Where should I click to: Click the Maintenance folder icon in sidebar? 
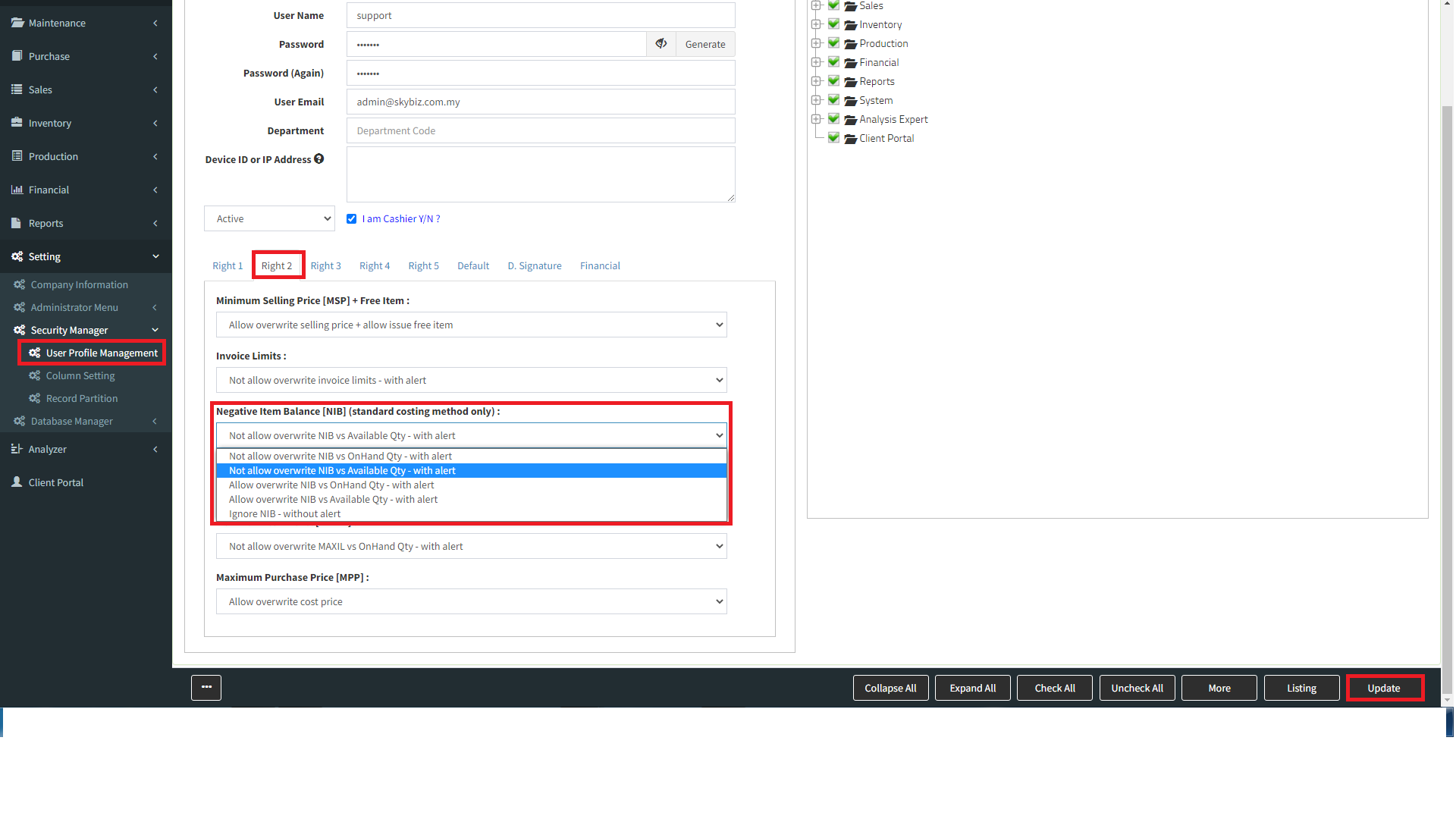17,23
